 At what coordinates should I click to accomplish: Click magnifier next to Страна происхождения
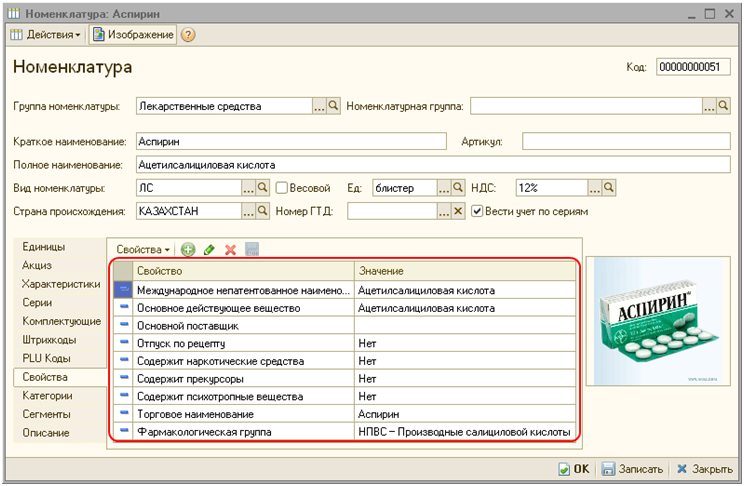[x=263, y=211]
